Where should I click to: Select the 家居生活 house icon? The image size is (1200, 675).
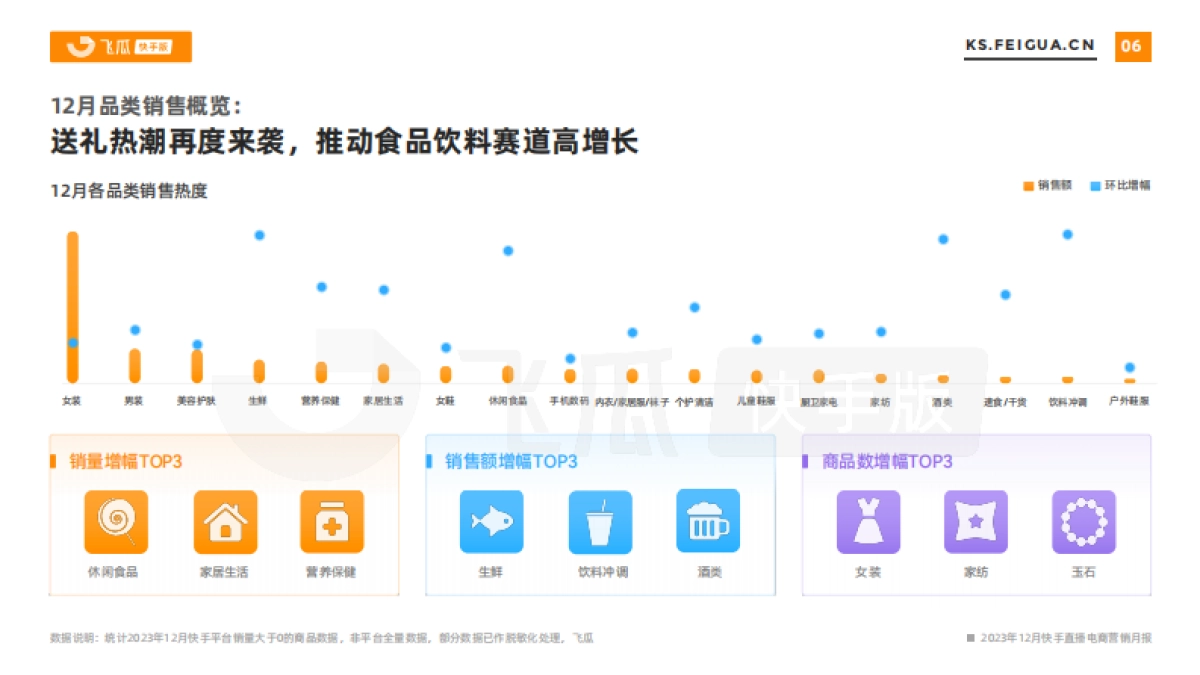click(x=224, y=520)
